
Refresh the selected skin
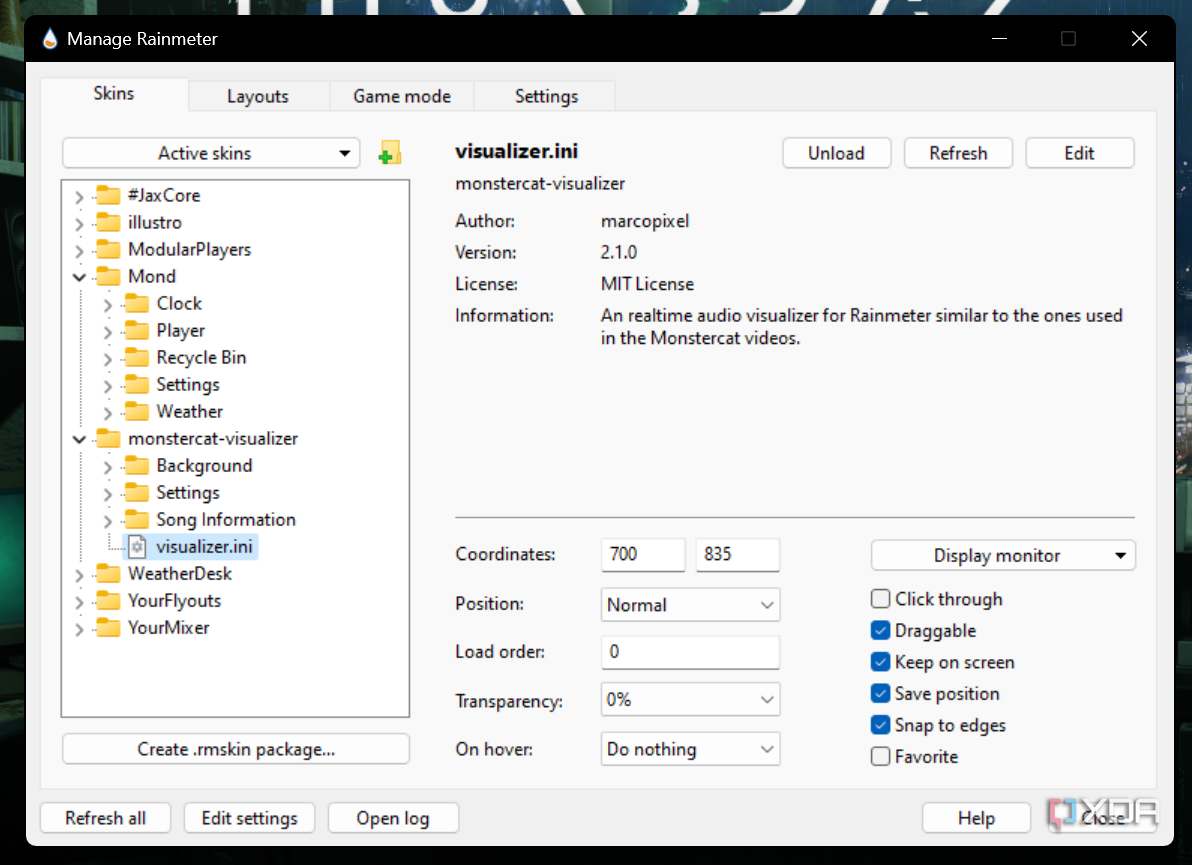(958, 153)
